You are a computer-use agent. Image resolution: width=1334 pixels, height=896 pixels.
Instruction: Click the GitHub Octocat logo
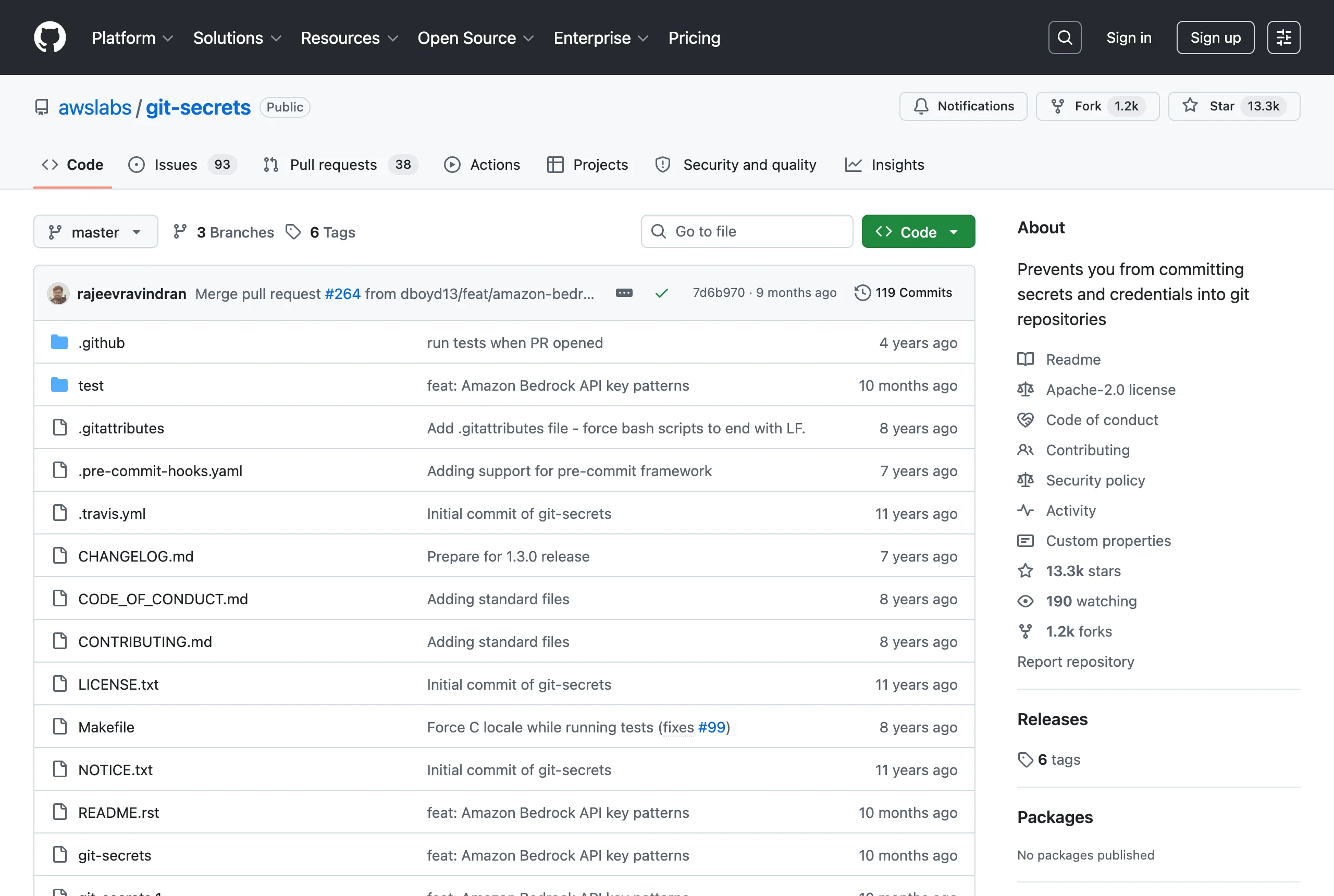50,38
